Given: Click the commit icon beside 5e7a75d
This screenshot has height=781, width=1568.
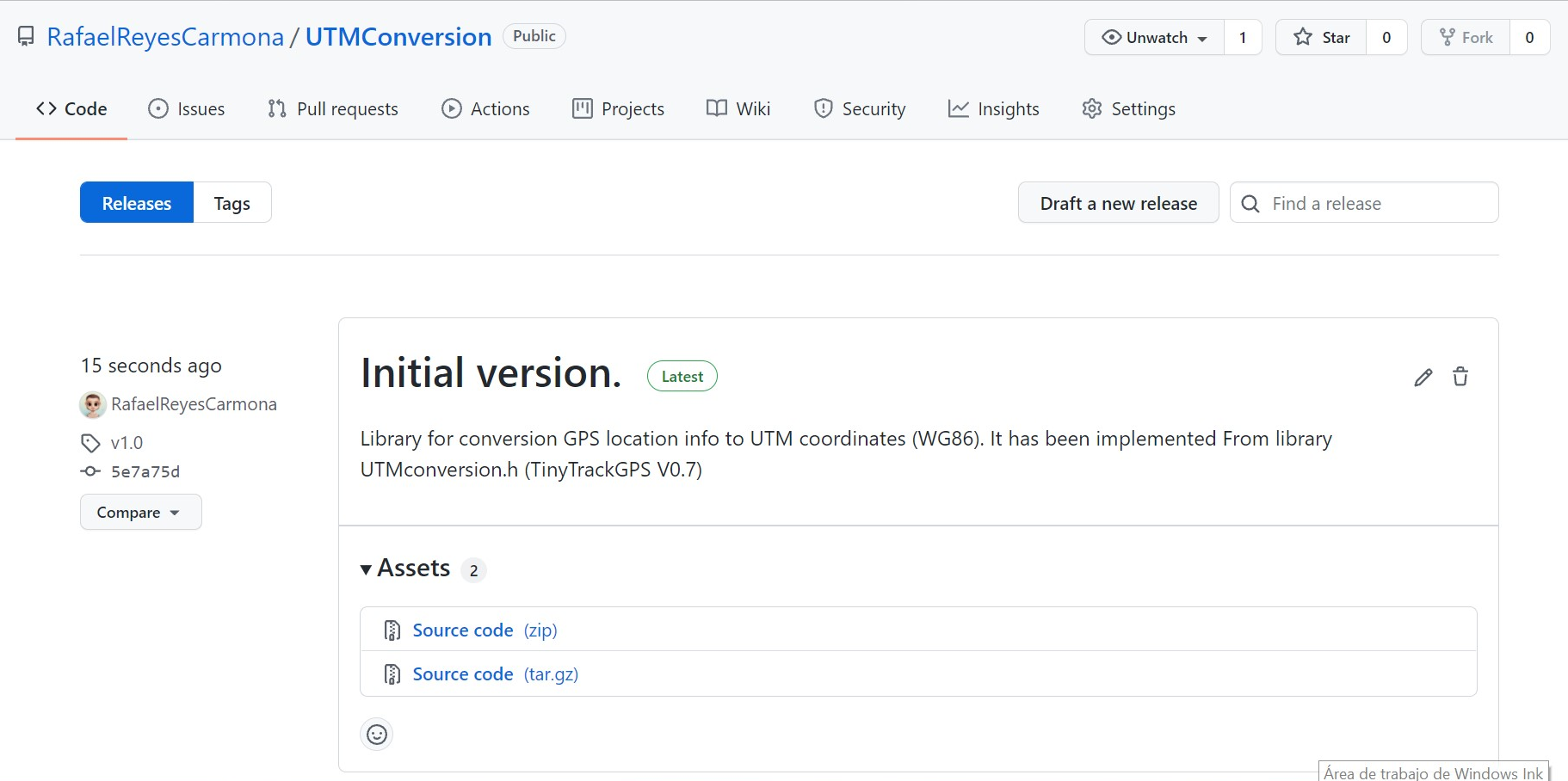Looking at the screenshot, I should click(90, 471).
